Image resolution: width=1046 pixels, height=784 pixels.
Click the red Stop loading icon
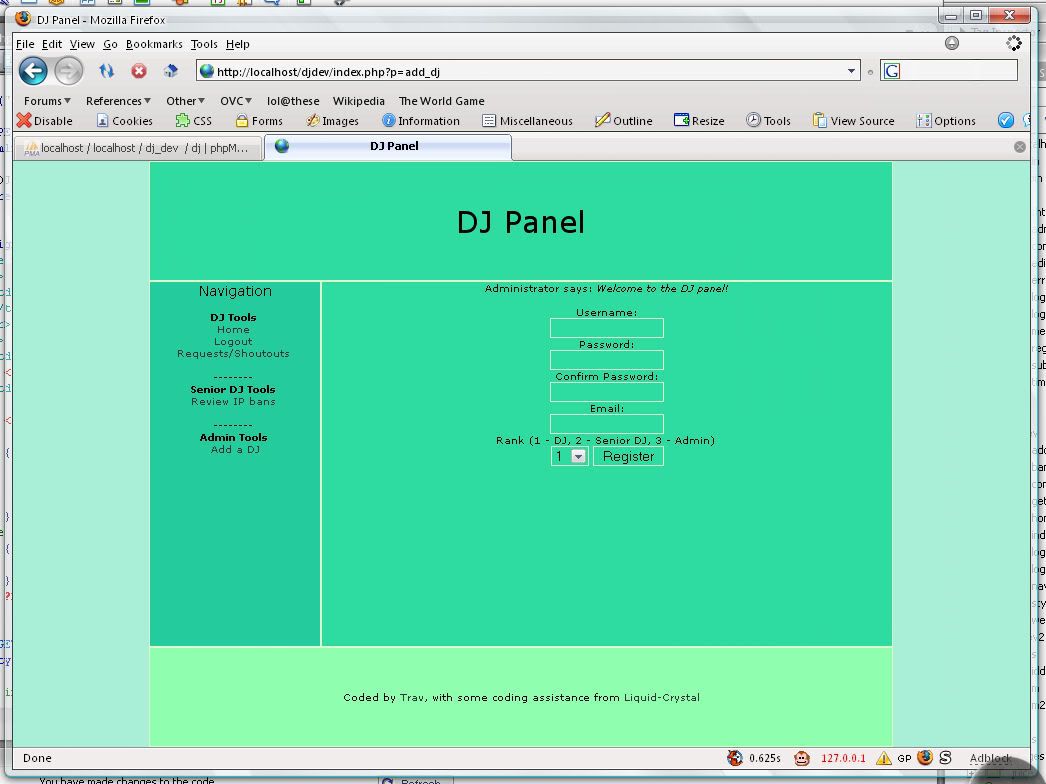[x=139, y=71]
